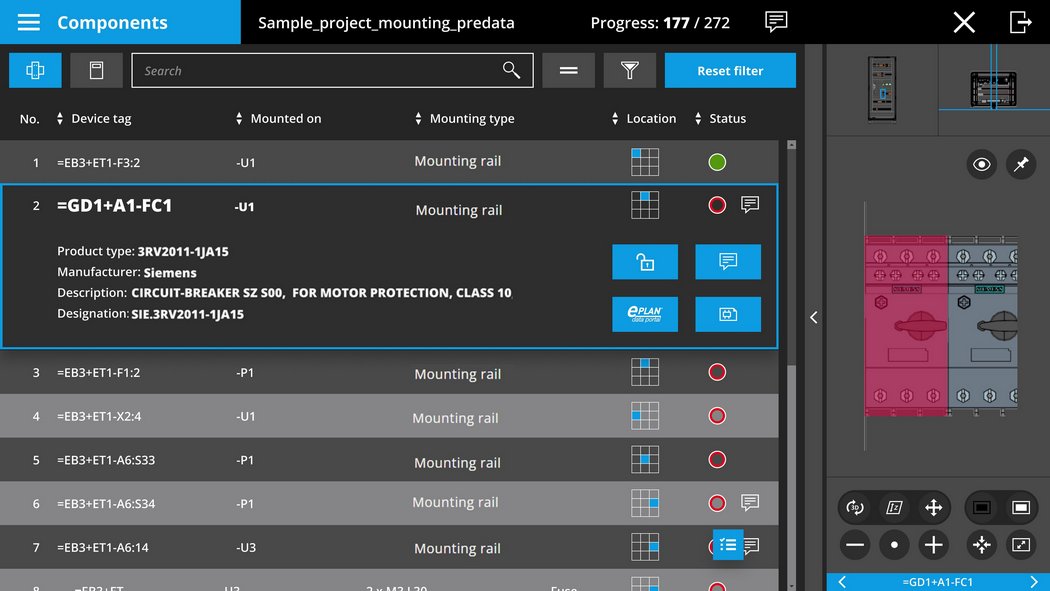Viewport: 1050px width, 591px height.
Task: Click the blue device view button in details
Action: (x=728, y=314)
